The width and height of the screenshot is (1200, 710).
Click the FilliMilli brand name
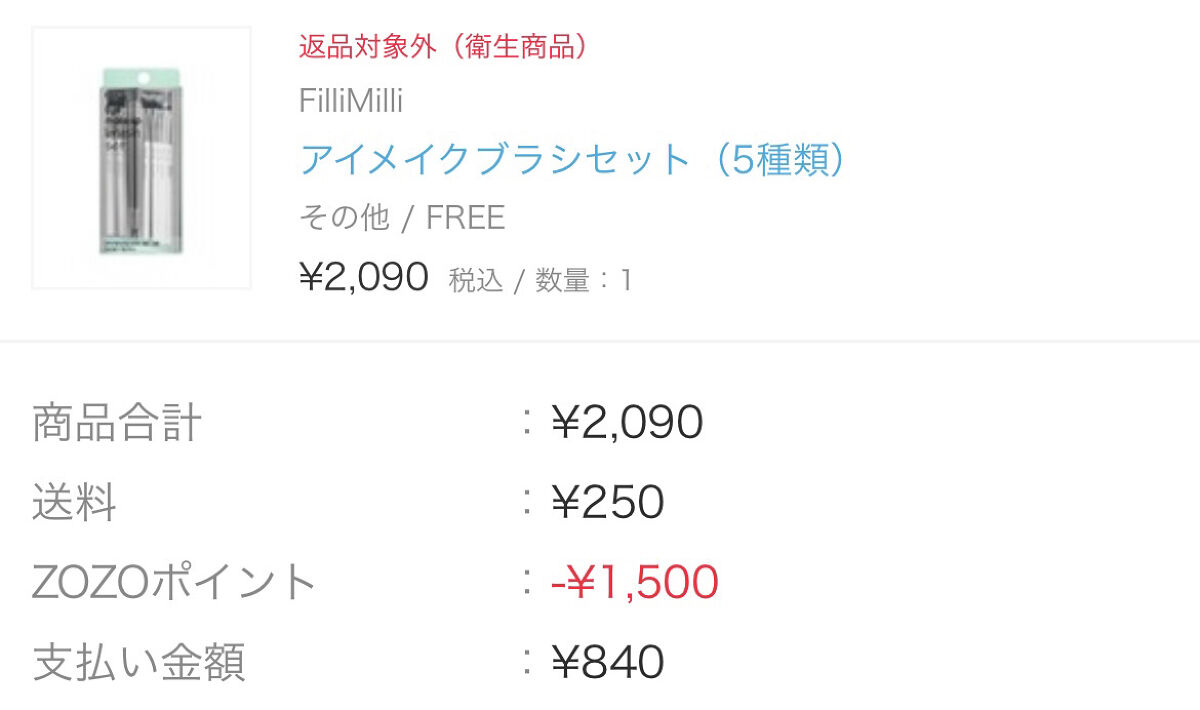click(350, 101)
